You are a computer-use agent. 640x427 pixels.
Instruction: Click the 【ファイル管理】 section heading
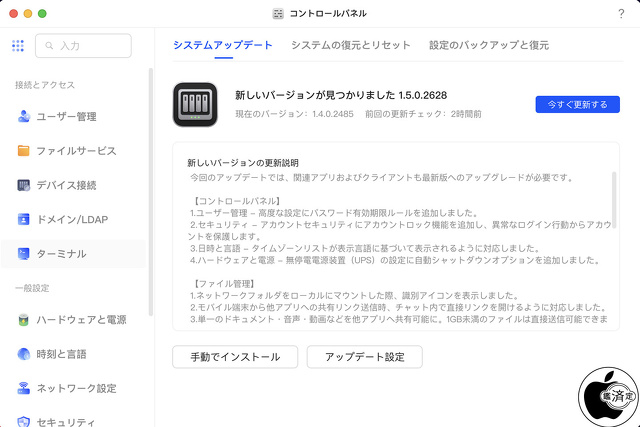(224, 284)
